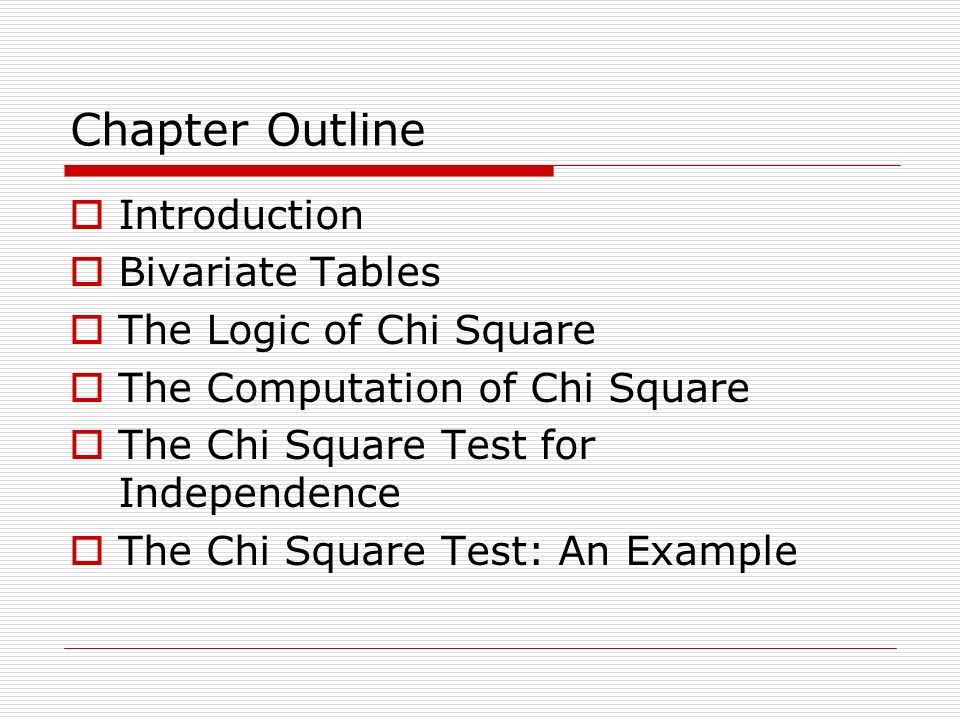
Task: Select The Logic of Chi Square line
Action: point(356,331)
